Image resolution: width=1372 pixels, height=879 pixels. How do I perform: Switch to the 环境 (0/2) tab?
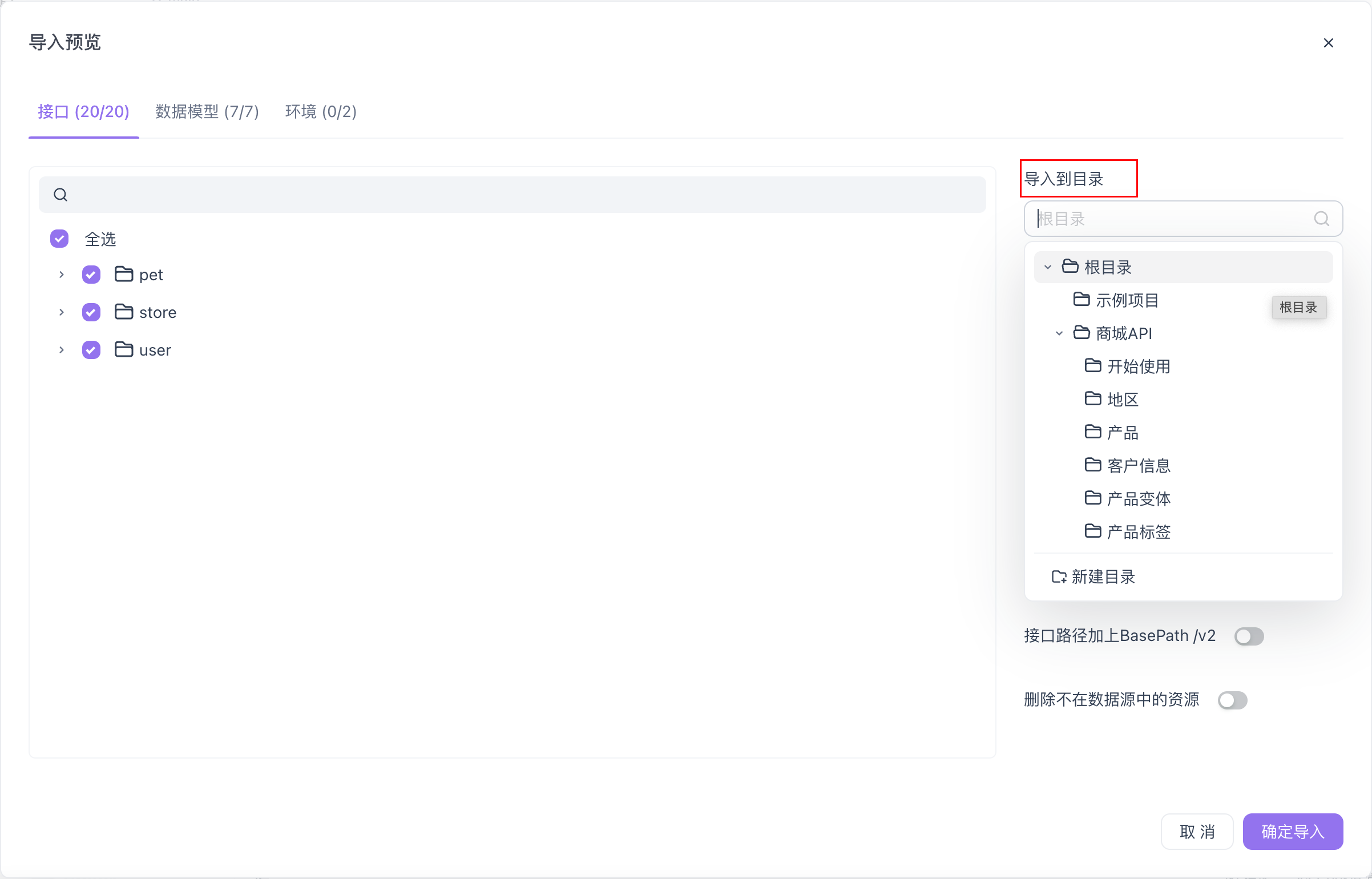click(x=321, y=112)
